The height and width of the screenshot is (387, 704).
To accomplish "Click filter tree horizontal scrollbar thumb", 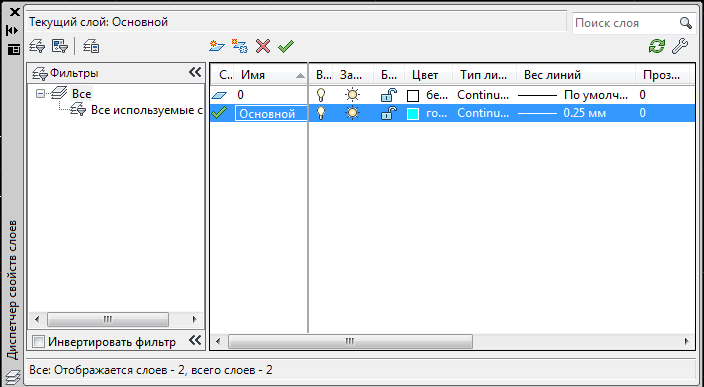I will pos(108,320).
